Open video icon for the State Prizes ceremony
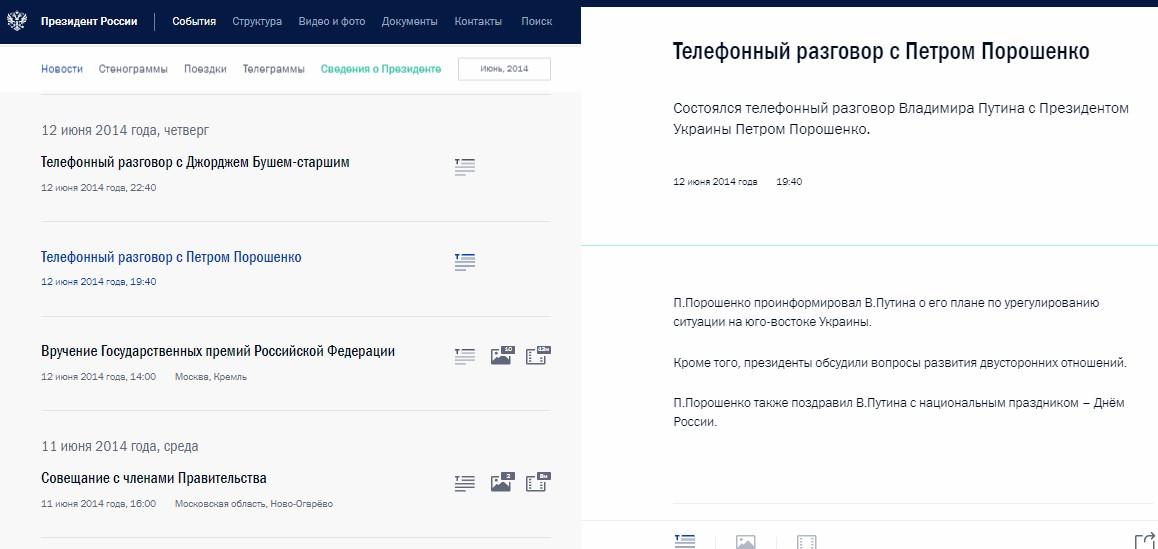The width and height of the screenshot is (1158, 549). (538, 355)
